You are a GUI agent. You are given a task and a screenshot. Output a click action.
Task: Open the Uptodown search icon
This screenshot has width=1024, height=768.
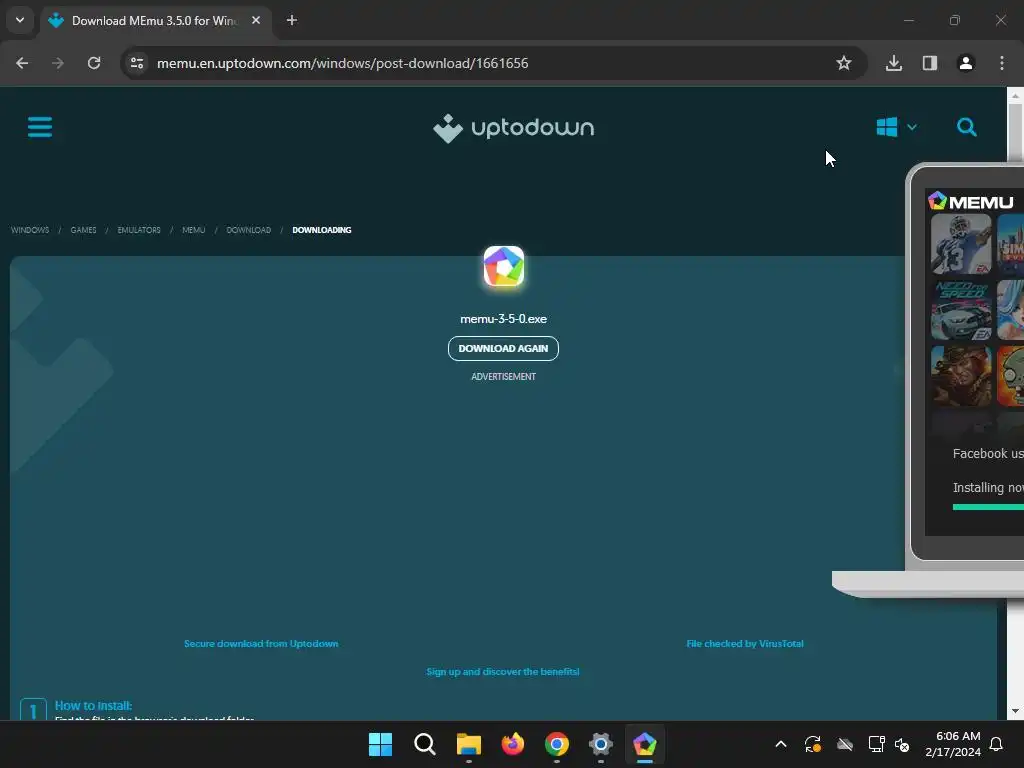point(967,127)
